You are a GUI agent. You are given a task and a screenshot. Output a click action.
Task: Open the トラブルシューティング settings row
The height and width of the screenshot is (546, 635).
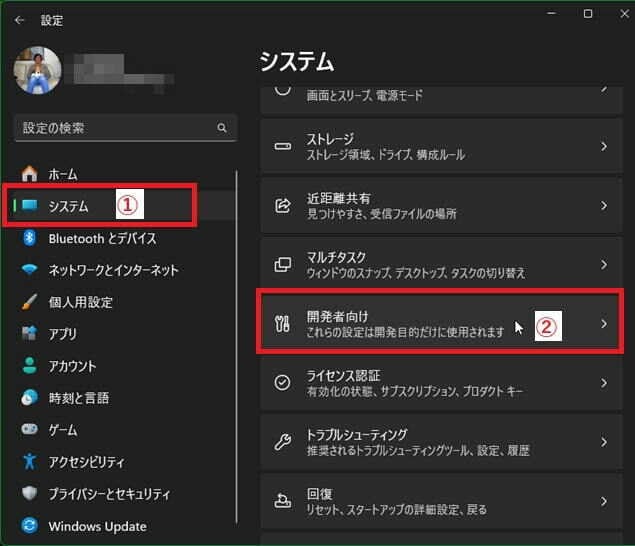(440, 441)
